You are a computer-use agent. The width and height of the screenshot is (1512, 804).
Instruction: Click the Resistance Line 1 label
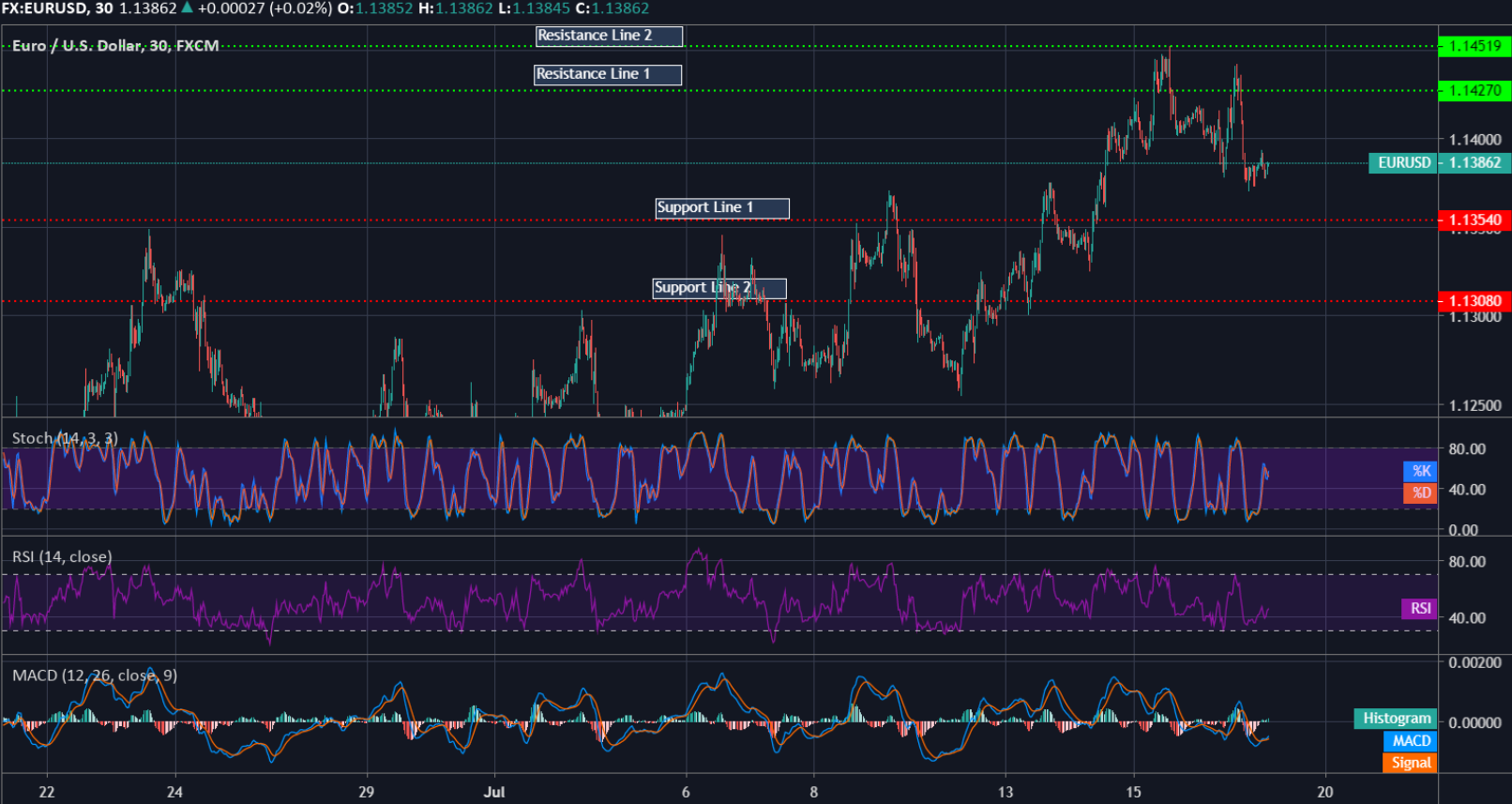608,74
